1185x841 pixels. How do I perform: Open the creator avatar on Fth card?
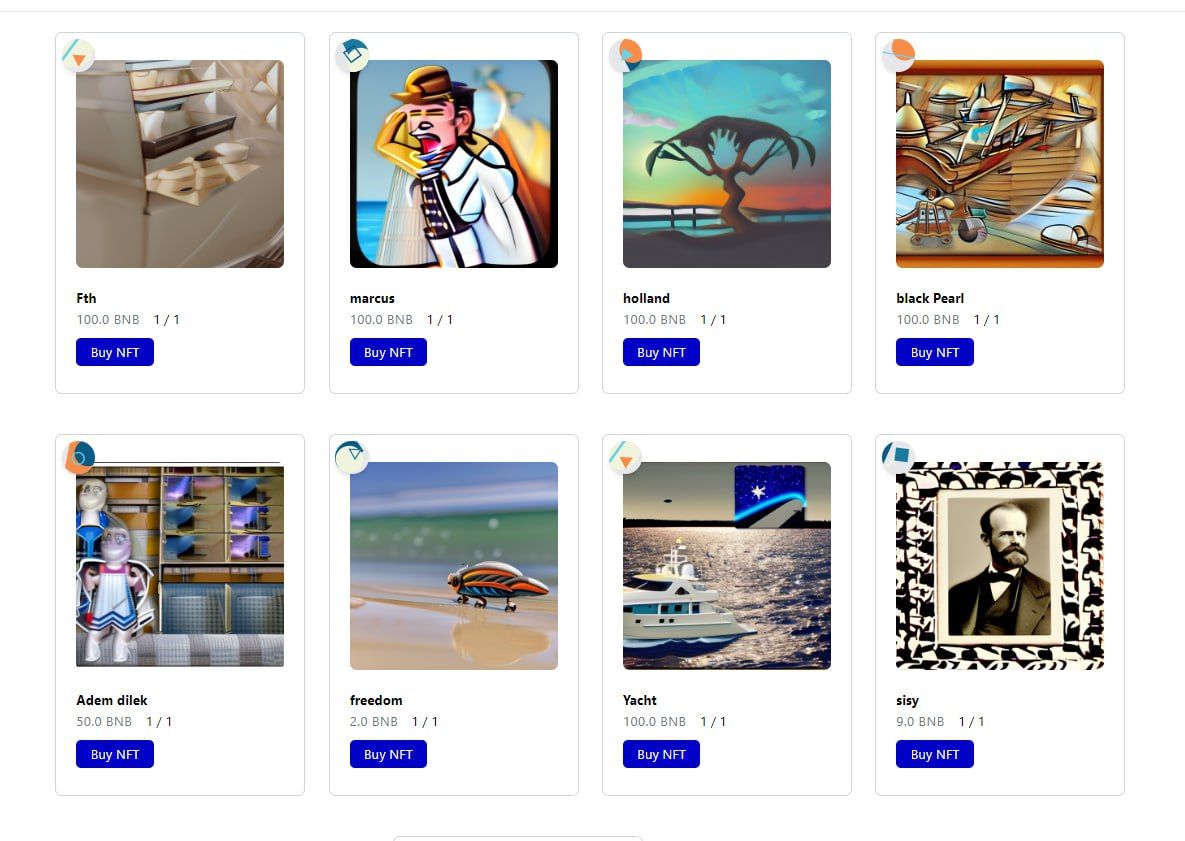point(78,55)
